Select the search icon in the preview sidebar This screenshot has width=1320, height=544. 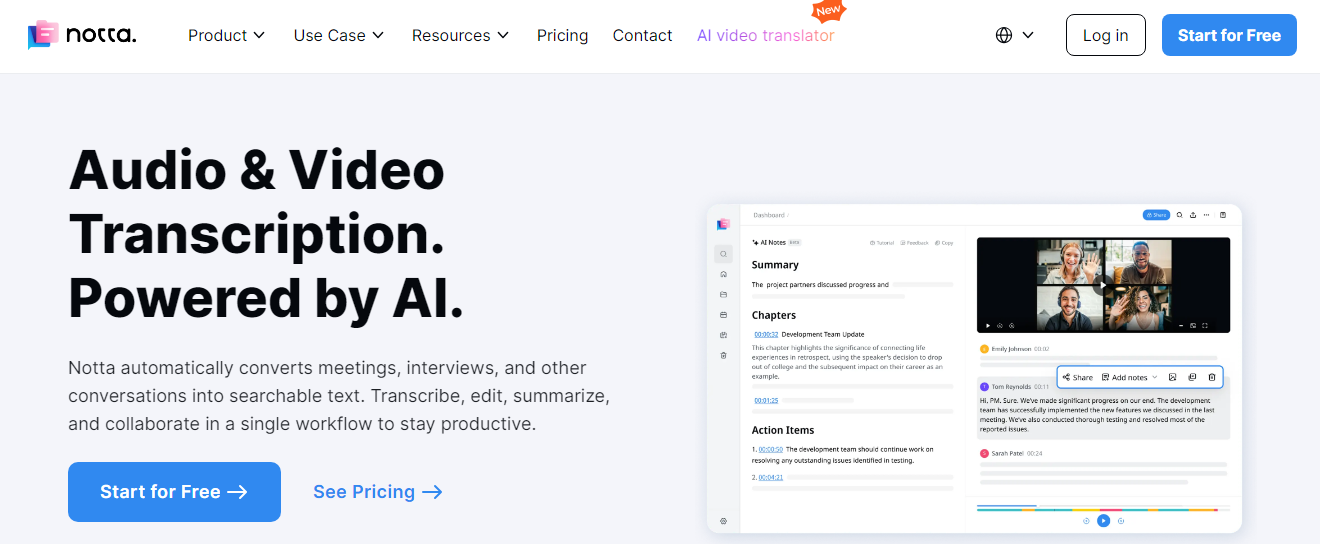[x=723, y=254]
